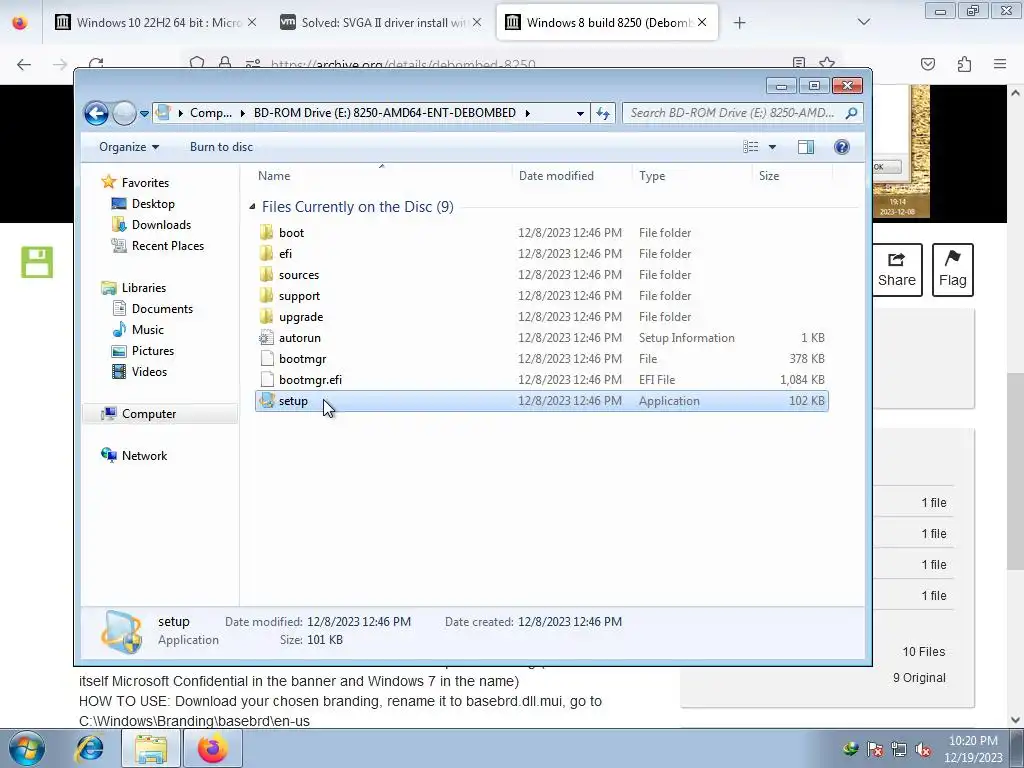Select the autorun setup information file
The width and height of the screenshot is (1024, 768).
(x=542, y=338)
